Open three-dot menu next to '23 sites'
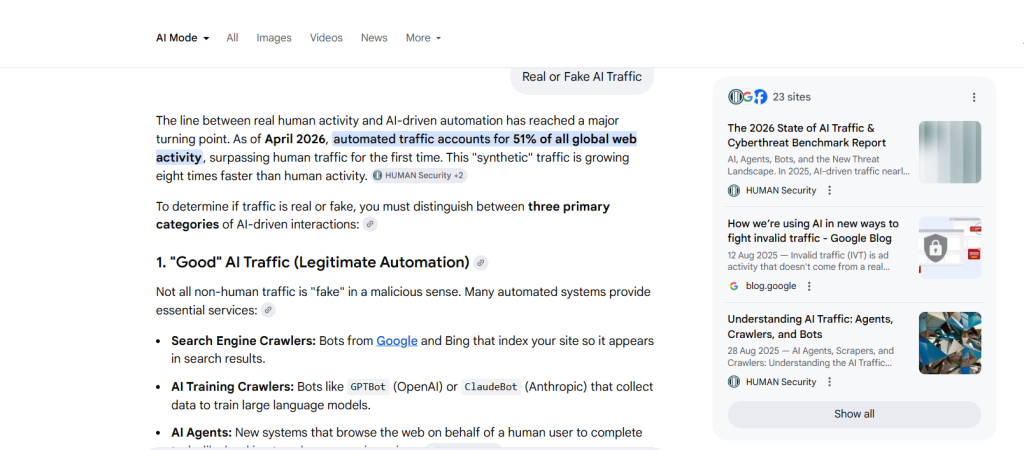 (x=974, y=97)
